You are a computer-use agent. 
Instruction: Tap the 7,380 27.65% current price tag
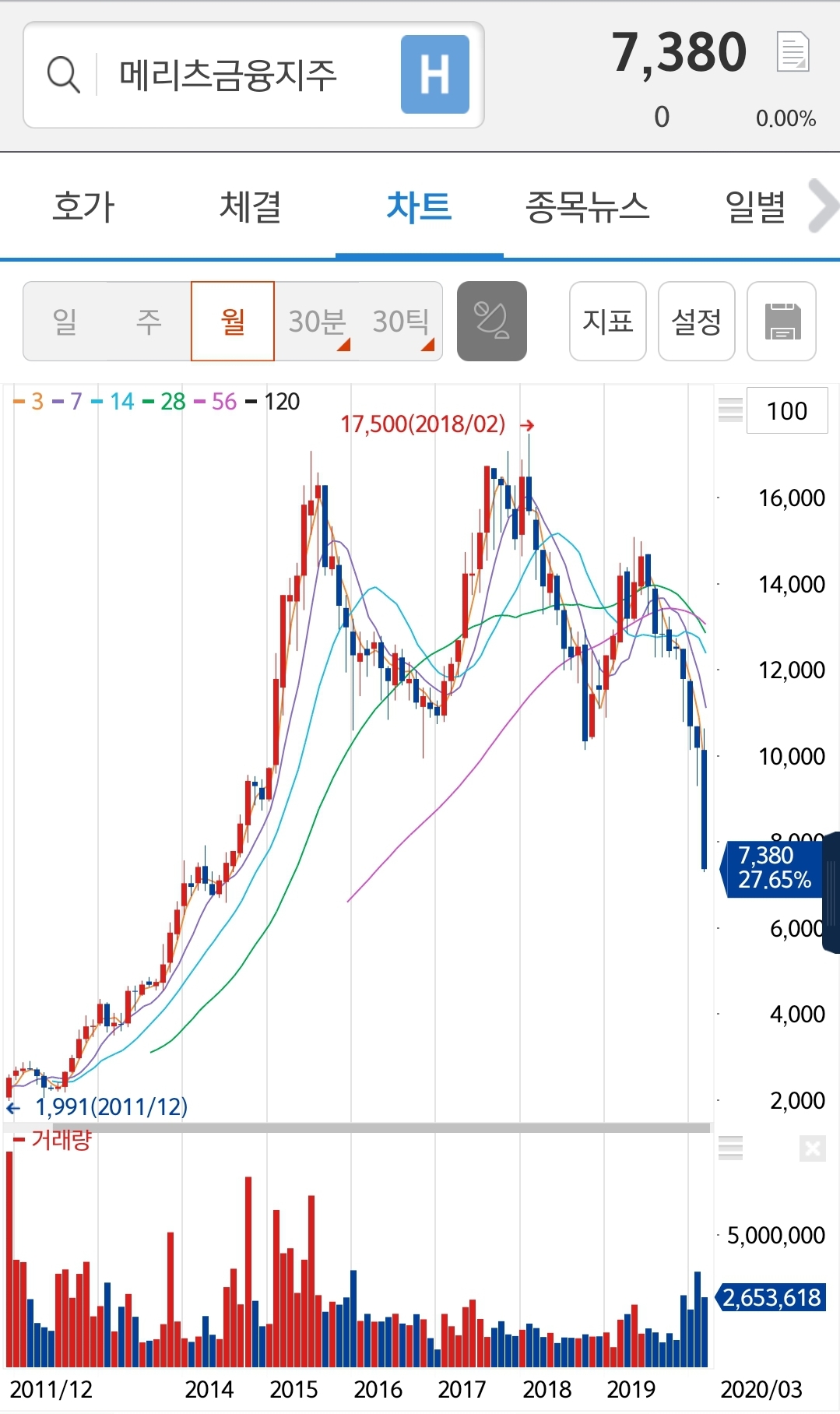tap(773, 867)
